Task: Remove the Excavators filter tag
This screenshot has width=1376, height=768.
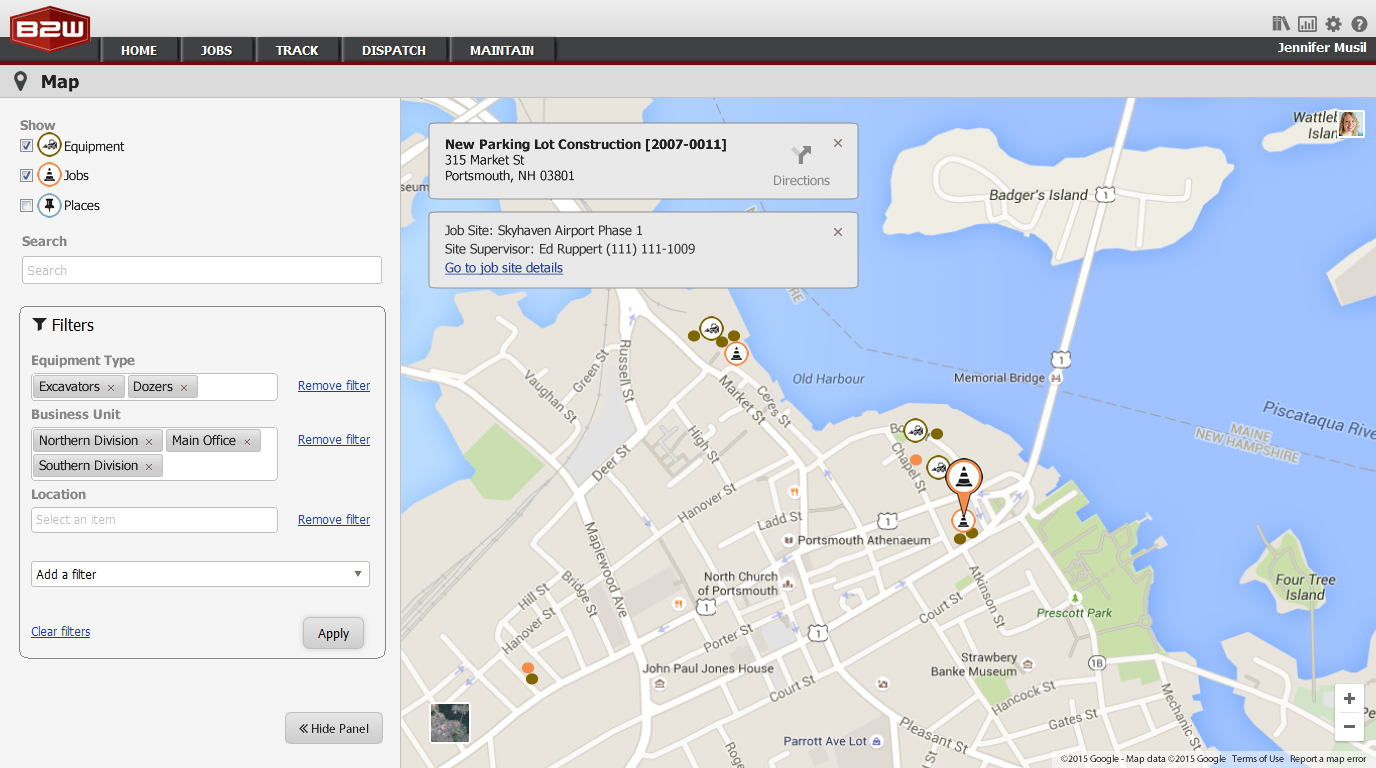Action: 111,387
